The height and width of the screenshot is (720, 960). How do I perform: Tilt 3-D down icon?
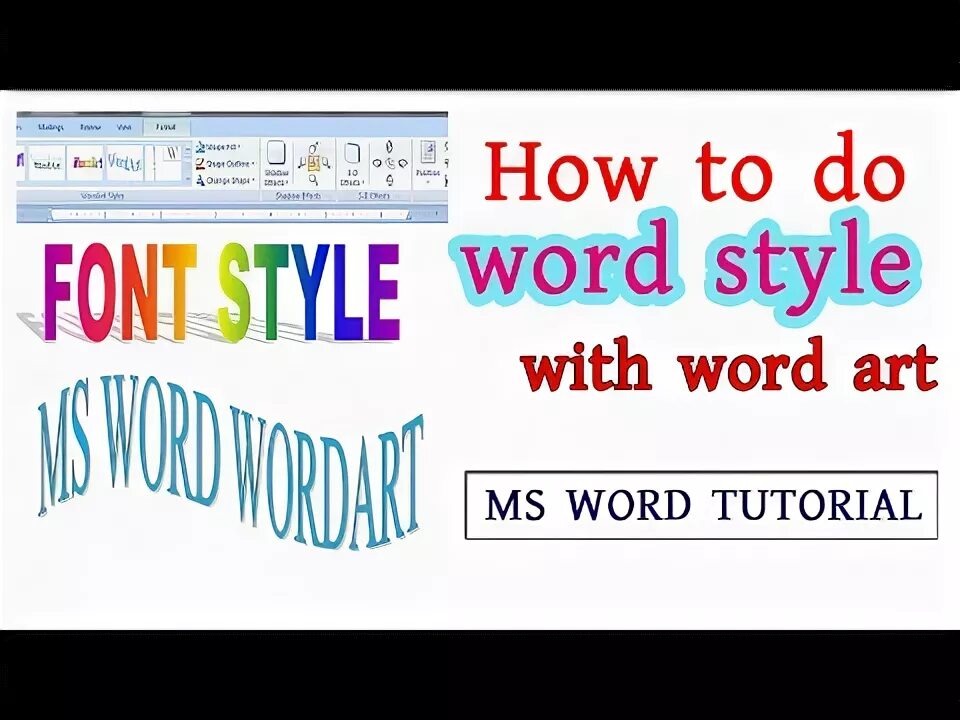390,180
